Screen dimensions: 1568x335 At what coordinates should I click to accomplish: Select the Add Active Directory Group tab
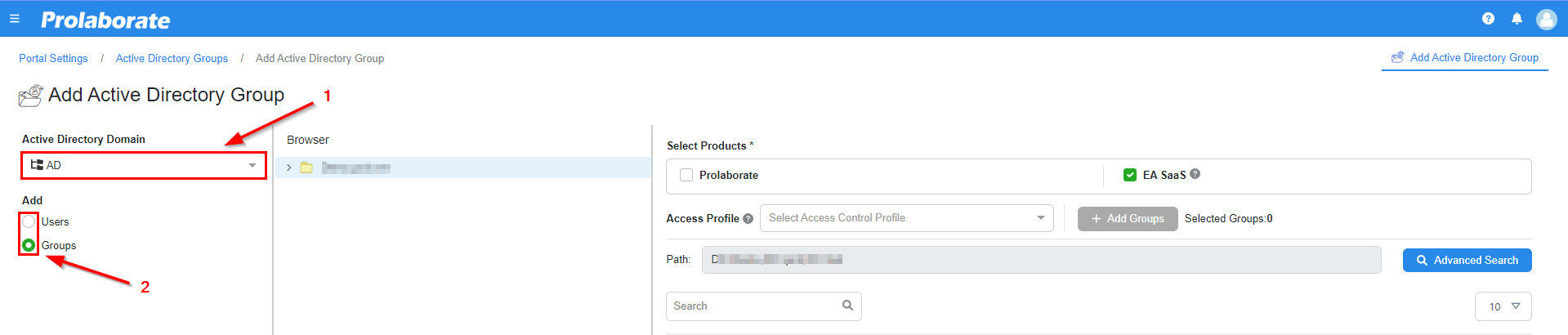coord(1465,57)
